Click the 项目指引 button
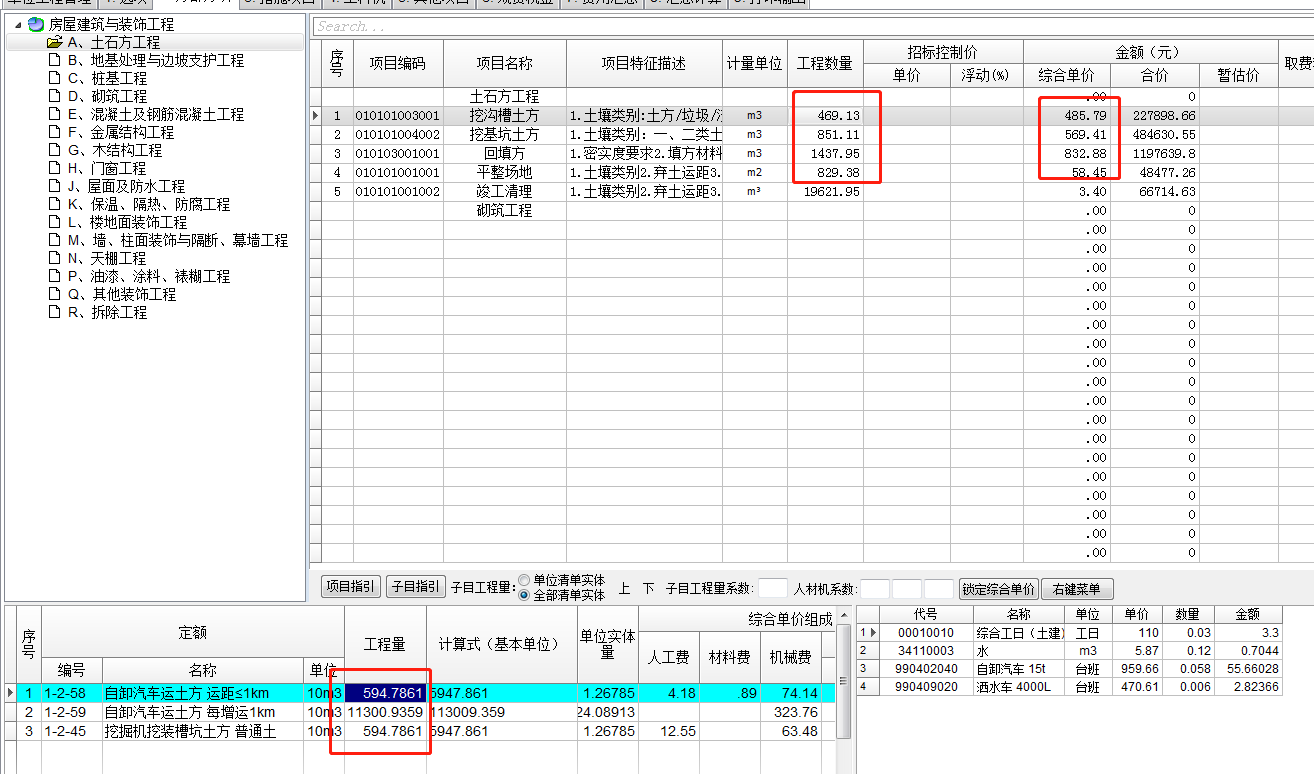 point(351,588)
